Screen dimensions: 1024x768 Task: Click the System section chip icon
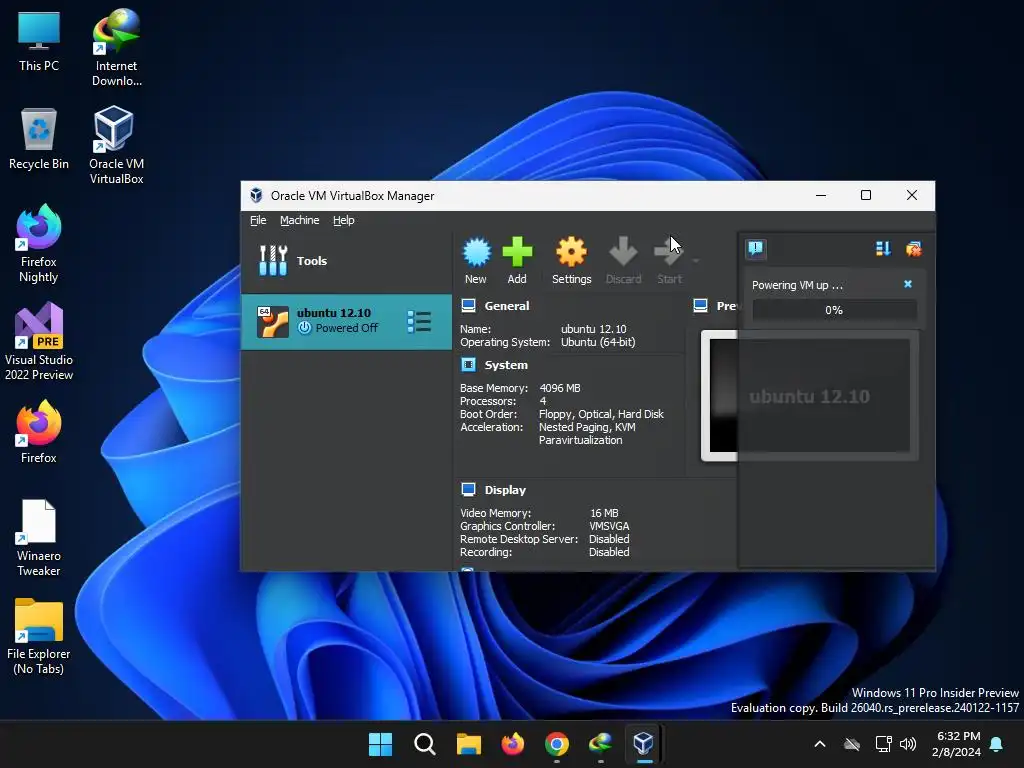tap(468, 364)
